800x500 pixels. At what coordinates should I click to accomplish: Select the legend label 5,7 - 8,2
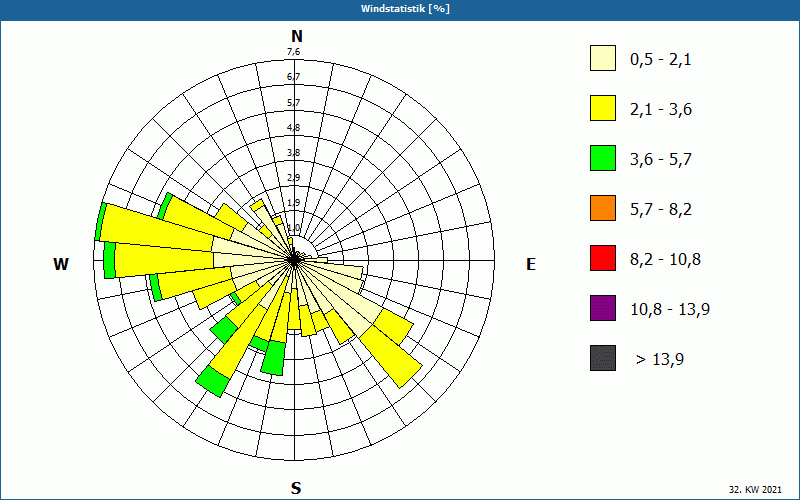pos(661,210)
